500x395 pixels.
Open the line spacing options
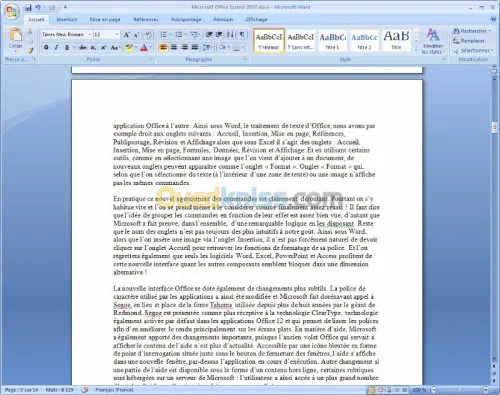[207, 47]
